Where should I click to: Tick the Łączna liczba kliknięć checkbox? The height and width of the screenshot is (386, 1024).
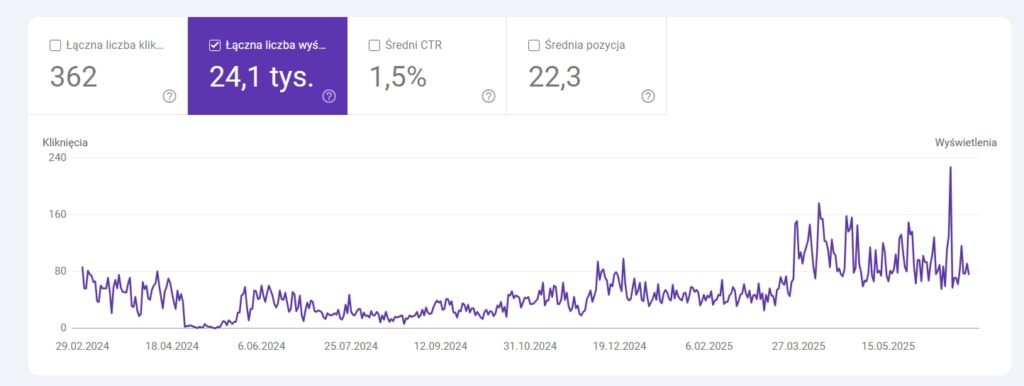click(56, 46)
